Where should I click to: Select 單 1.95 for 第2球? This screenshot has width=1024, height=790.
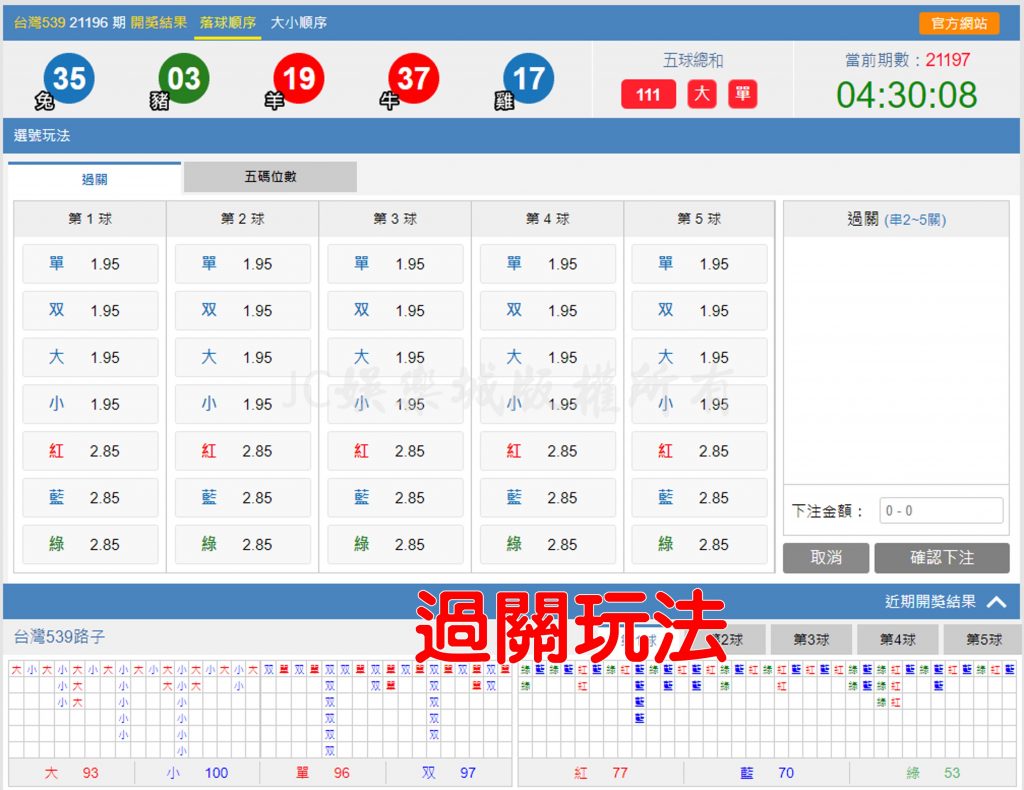pos(243,264)
